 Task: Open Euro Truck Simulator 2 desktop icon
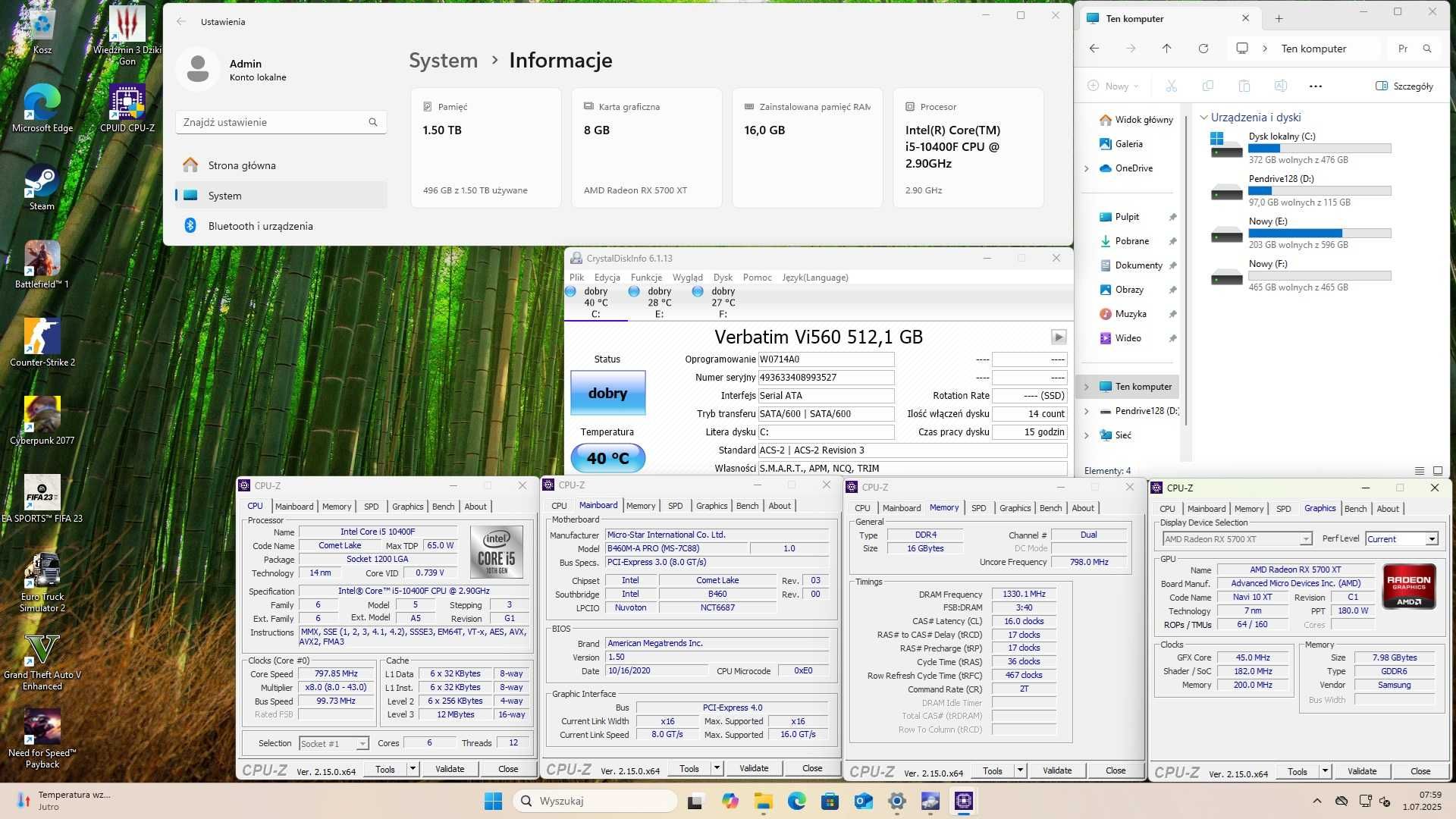coord(42,582)
